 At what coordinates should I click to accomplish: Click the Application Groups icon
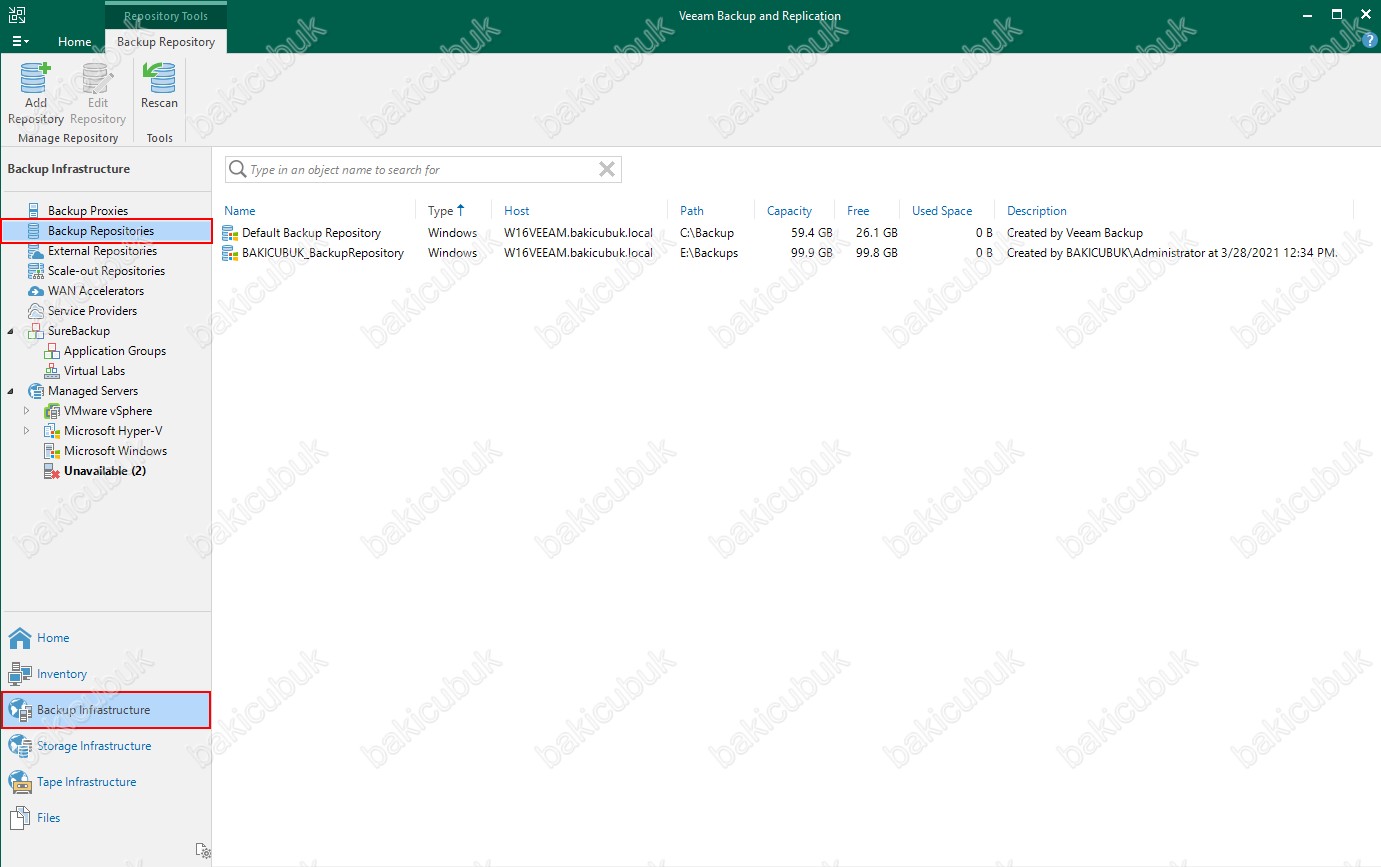[x=52, y=351]
